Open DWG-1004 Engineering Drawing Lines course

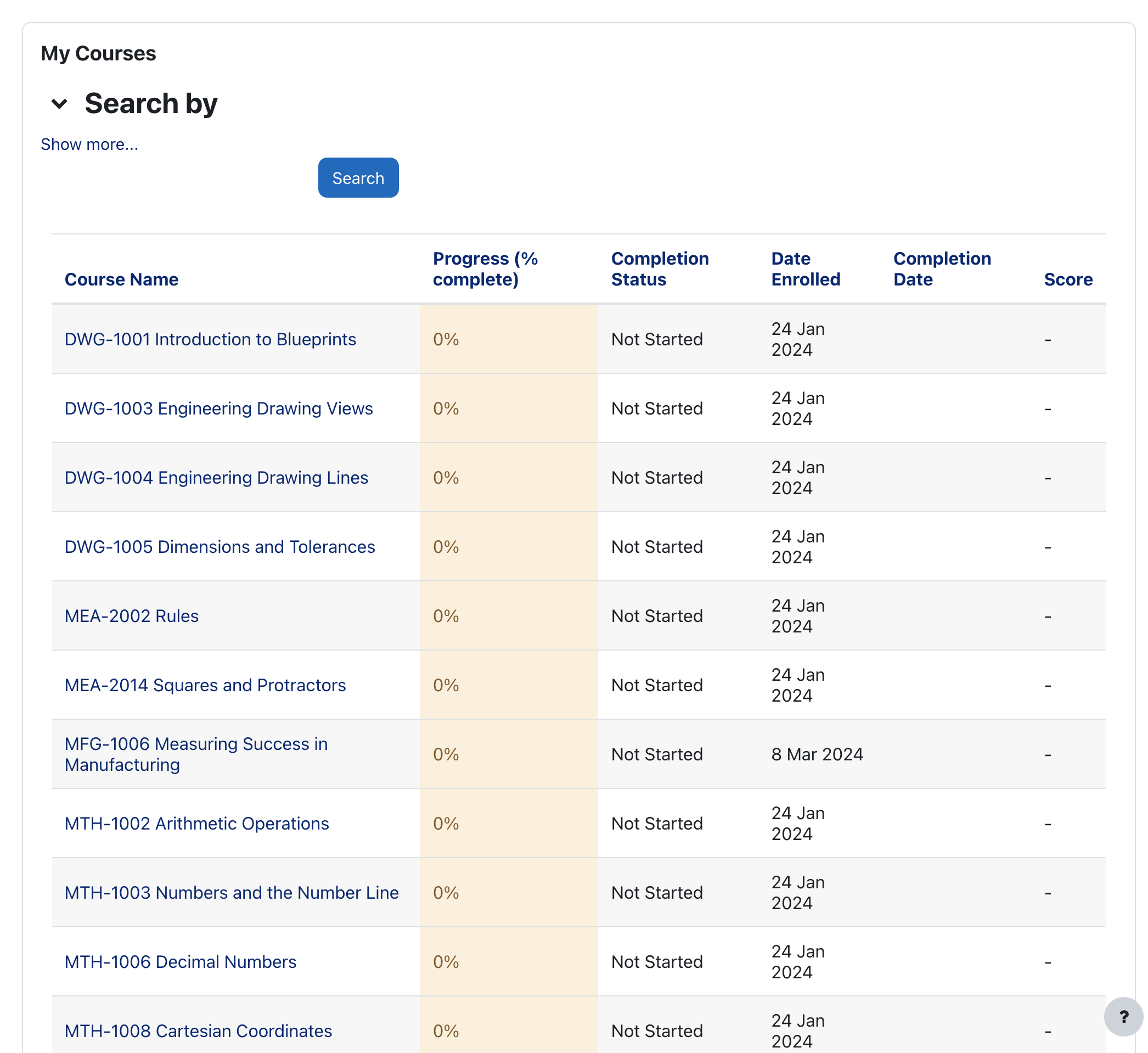pyautogui.click(x=216, y=478)
